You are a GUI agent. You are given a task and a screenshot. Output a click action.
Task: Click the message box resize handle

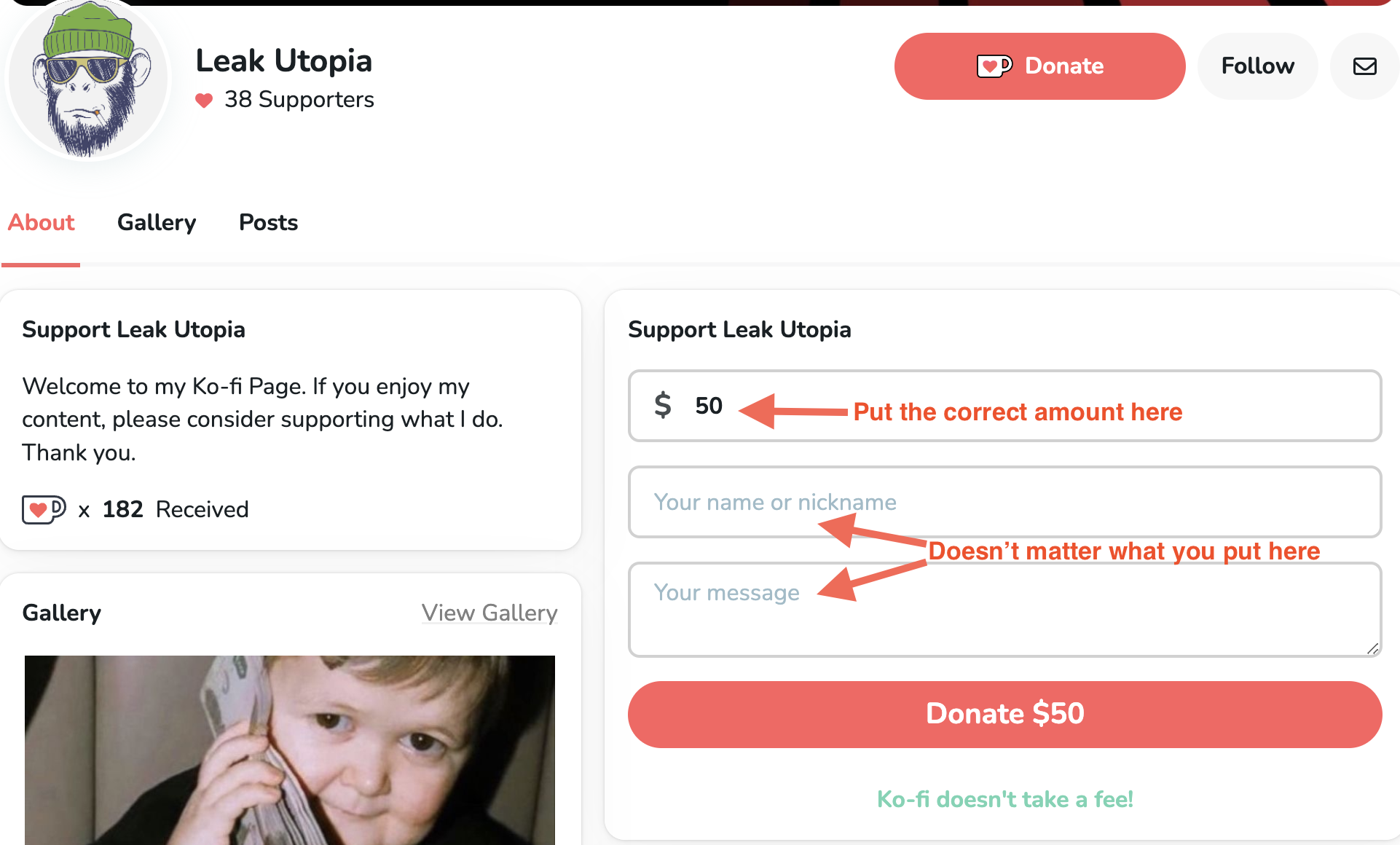(1372, 648)
